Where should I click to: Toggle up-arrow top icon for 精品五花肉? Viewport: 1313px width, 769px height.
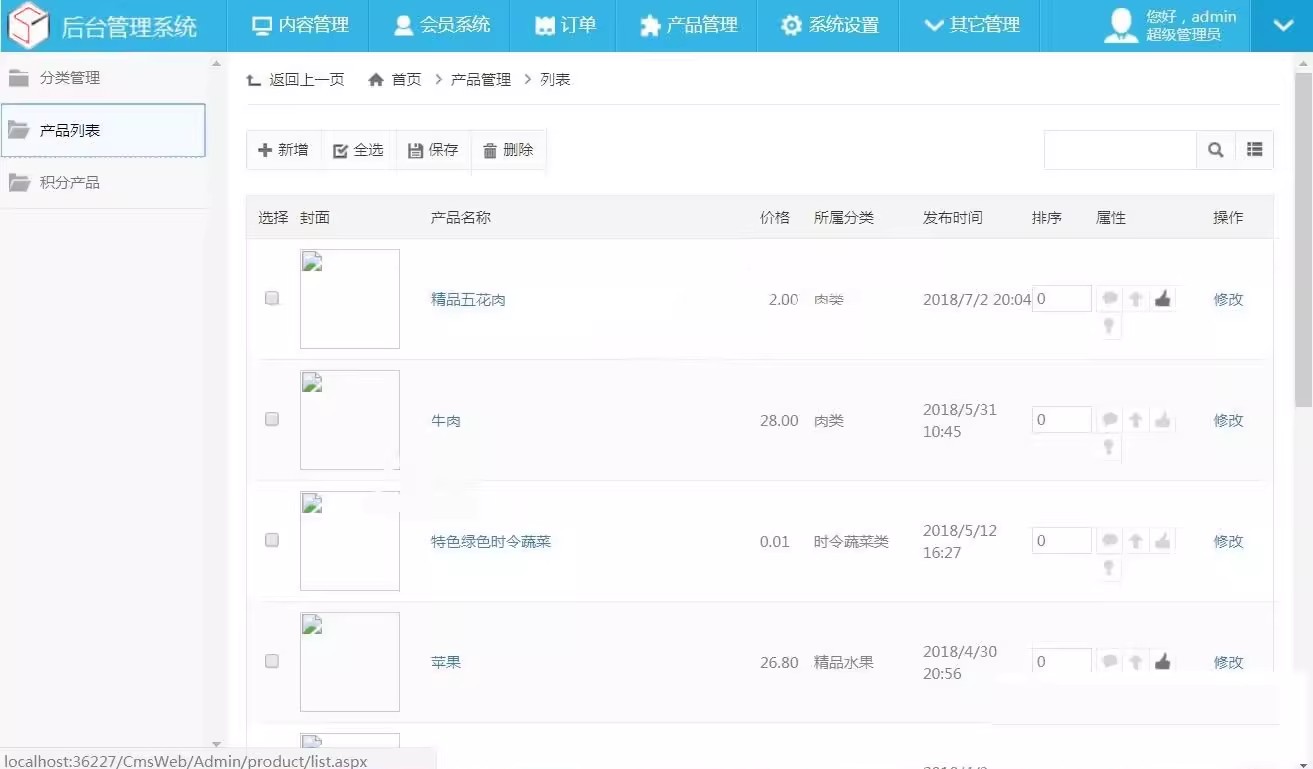point(1136,298)
